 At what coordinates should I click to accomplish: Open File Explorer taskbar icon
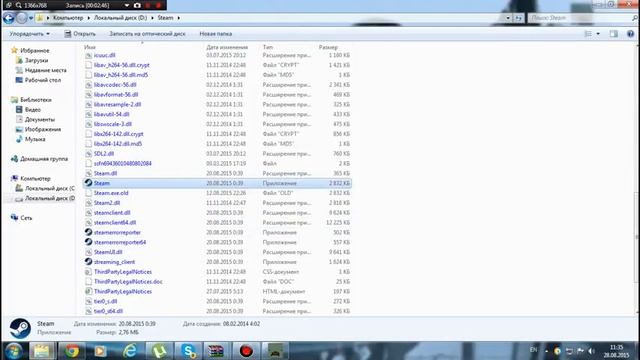[41, 351]
